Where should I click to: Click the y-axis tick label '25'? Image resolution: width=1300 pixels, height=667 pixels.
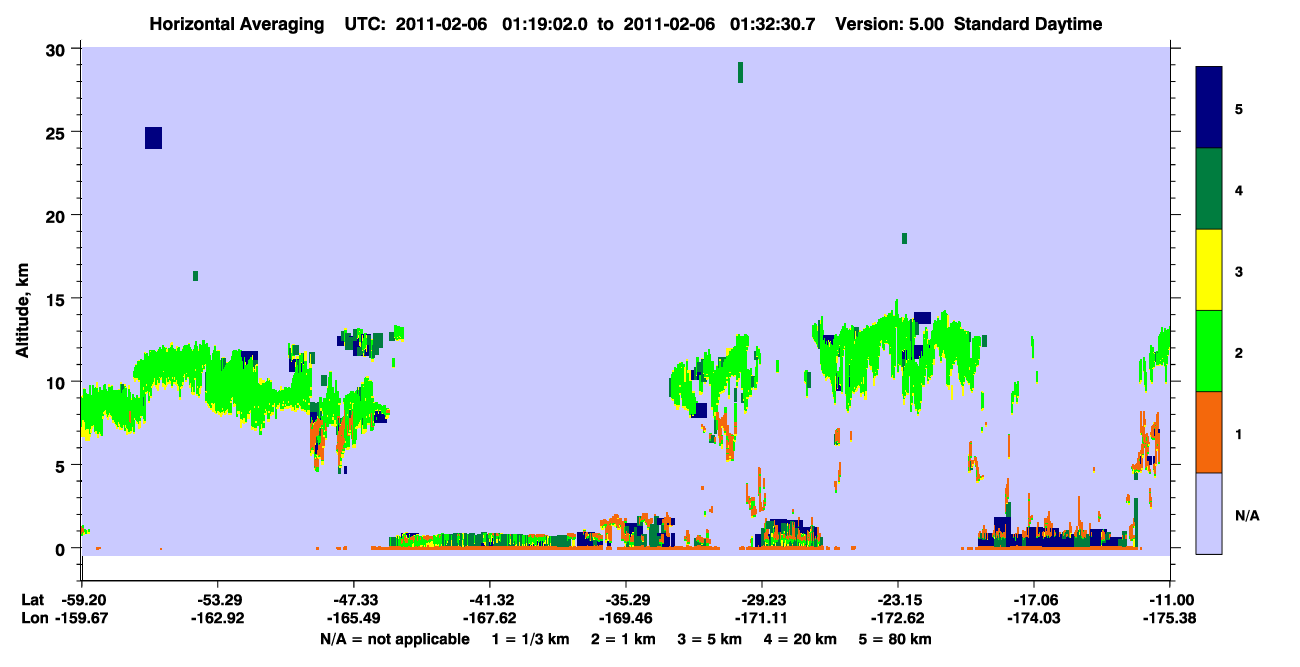coord(57,133)
